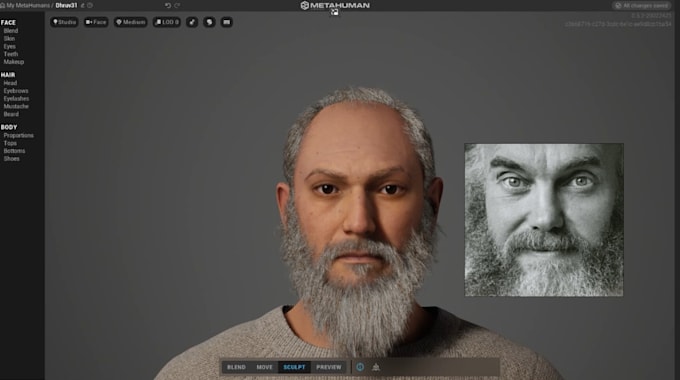Select the Sculpt editing mode tab
Image resolution: width=680 pixels, height=380 pixels.
point(294,367)
